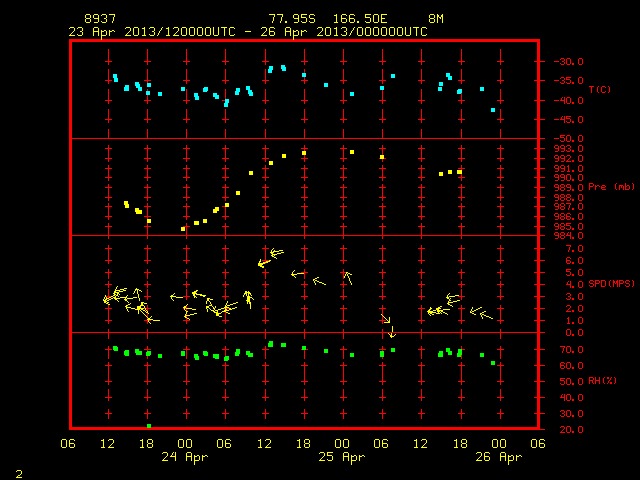Select the 8M elevation label

(x=436, y=19)
